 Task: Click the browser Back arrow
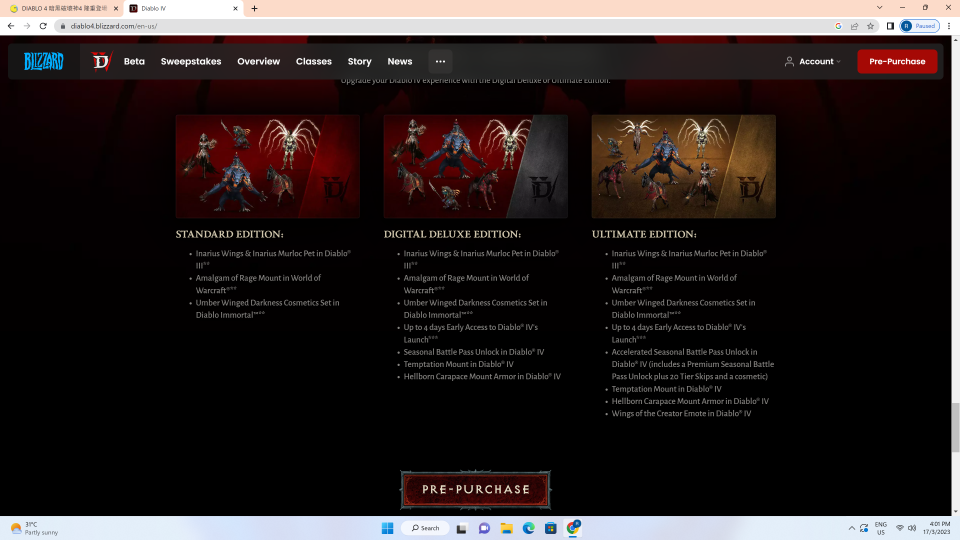[11, 26]
